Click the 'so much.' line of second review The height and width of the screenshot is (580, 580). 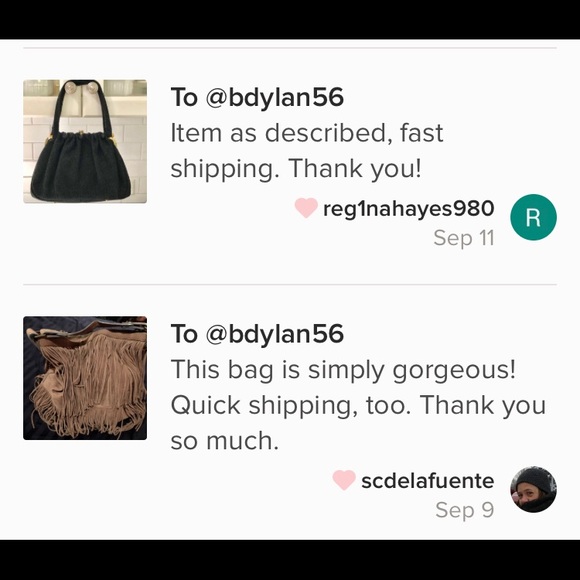pyautogui.click(x=225, y=441)
